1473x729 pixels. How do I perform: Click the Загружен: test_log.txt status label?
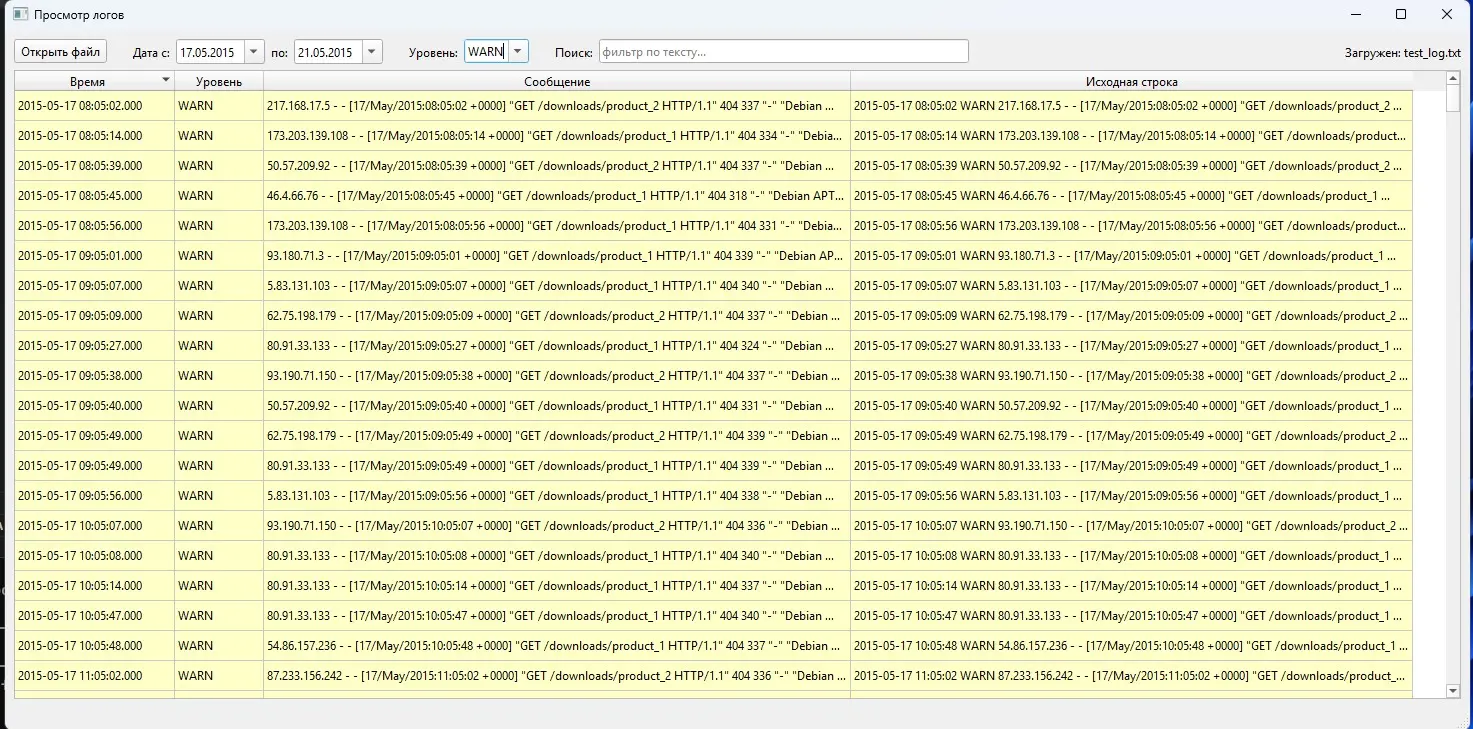(1403, 53)
